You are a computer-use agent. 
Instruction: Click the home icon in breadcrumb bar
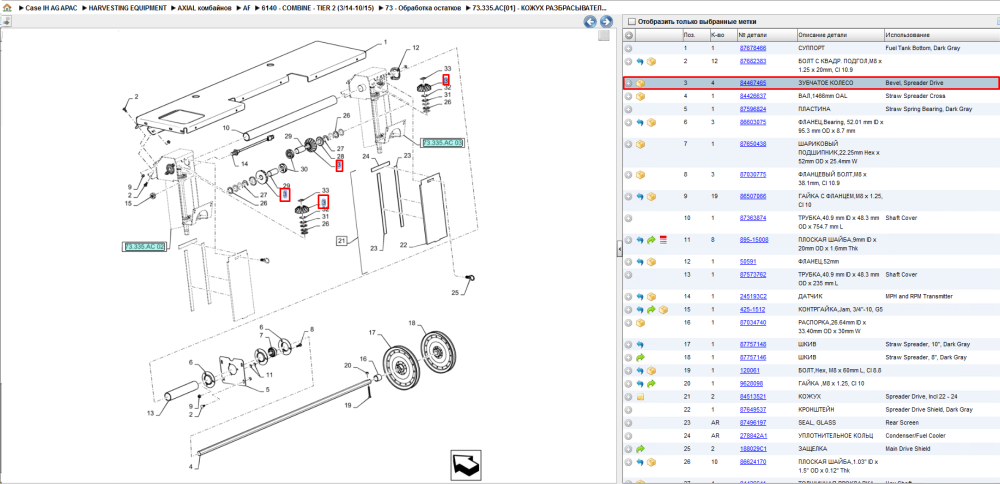coord(6,8)
